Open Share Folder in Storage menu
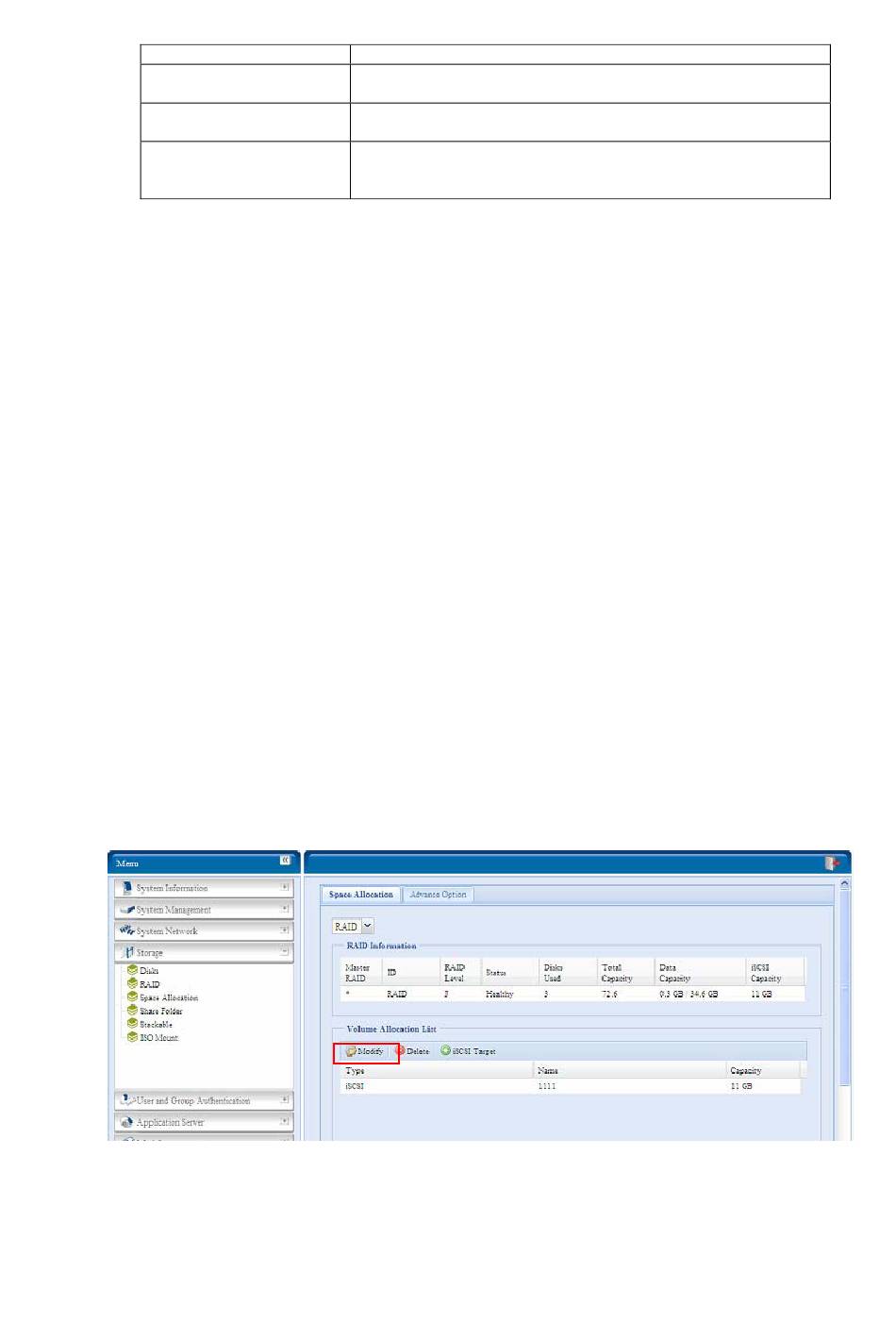The height and width of the screenshot is (1340, 896). [x=160, y=1011]
